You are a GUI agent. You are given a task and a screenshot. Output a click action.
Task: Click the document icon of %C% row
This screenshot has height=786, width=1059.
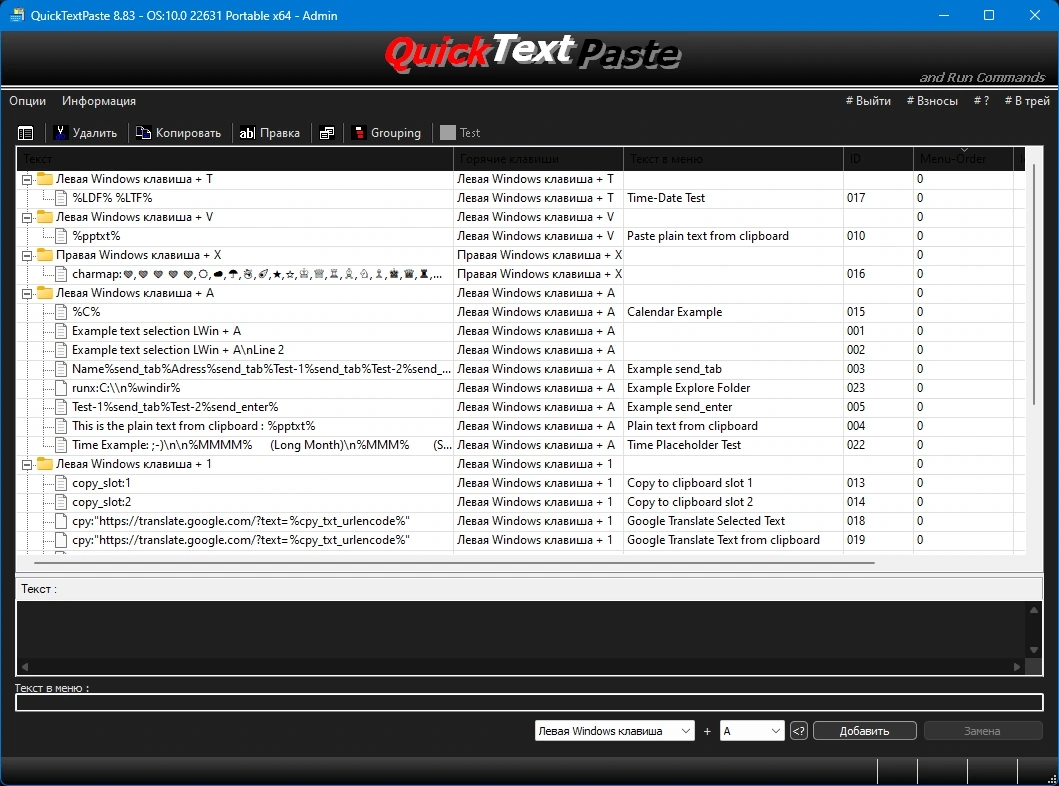(61, 312)
